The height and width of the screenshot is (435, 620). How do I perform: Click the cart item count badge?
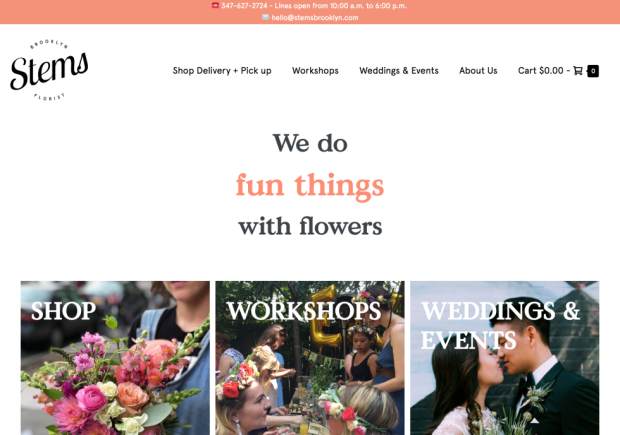pyautogui.click(x=593, y=71)
